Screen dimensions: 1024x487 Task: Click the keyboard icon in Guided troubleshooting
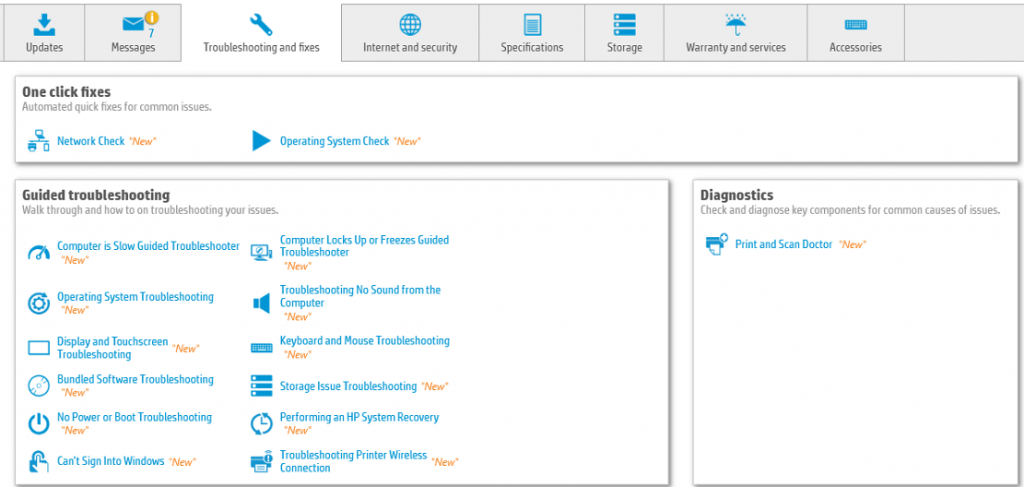pyautogui.click(x=261, y=347)
